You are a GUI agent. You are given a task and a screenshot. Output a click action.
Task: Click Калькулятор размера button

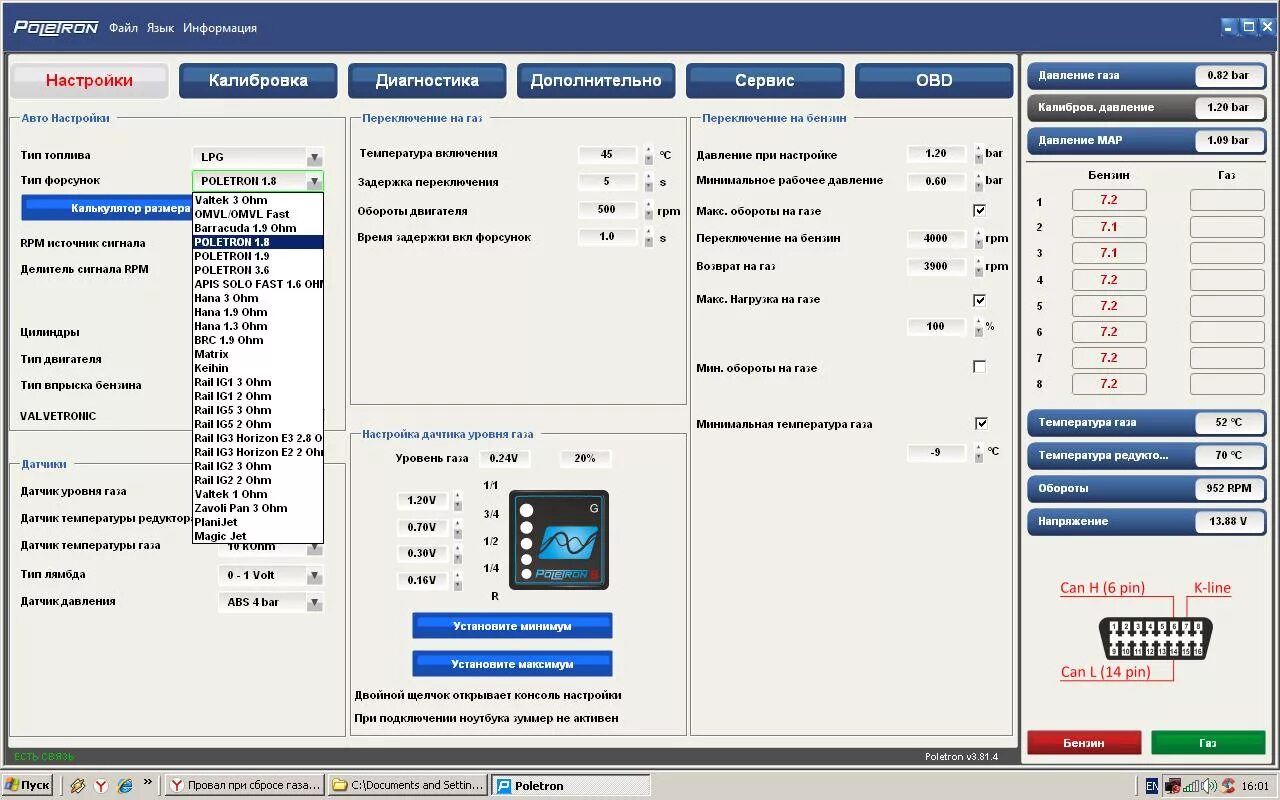(107, 208)
